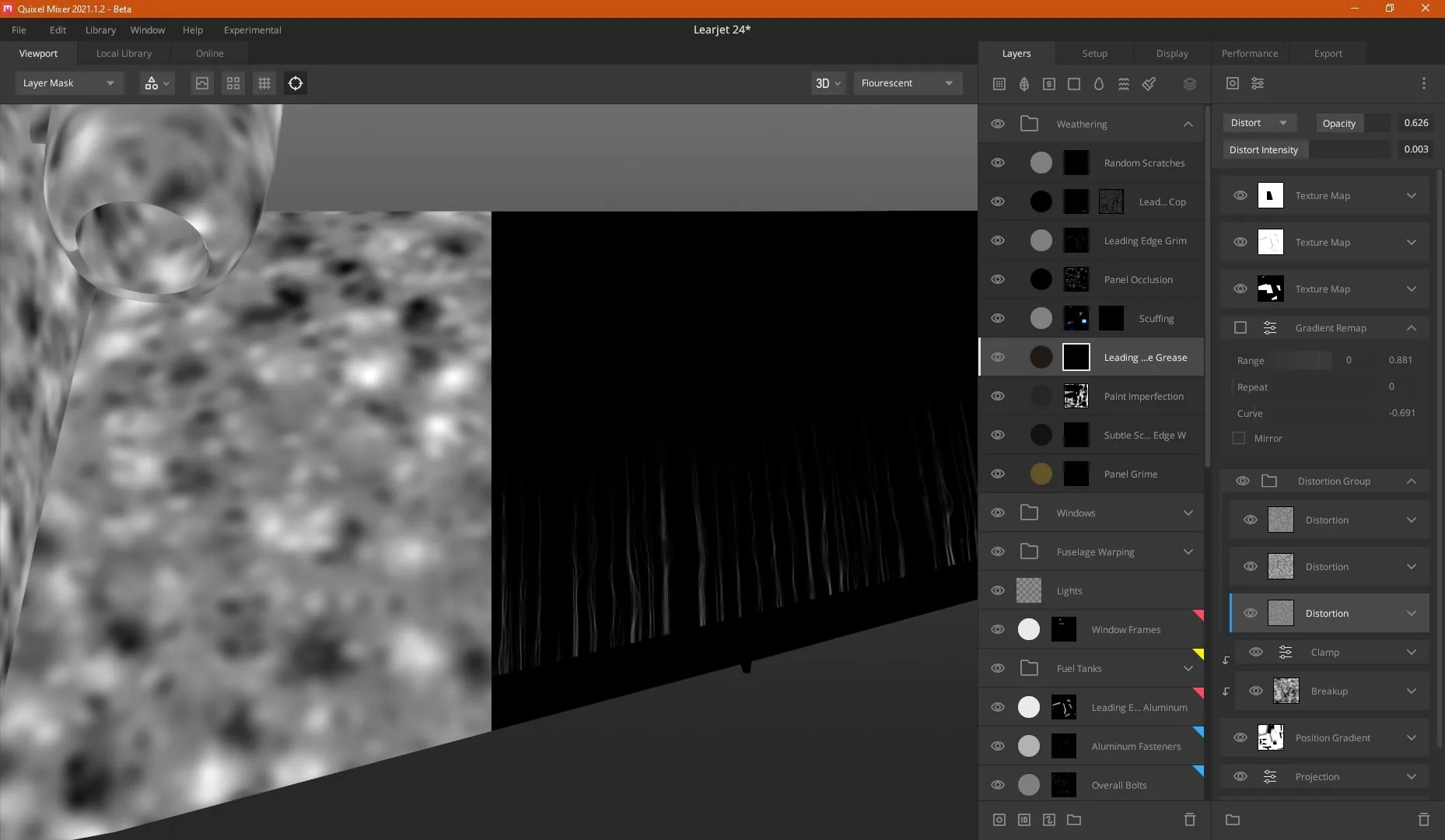Toggle the grid overlay icon in the viewport toolbar
Viewport: 1445px width, 840px height.
(264, 83)
